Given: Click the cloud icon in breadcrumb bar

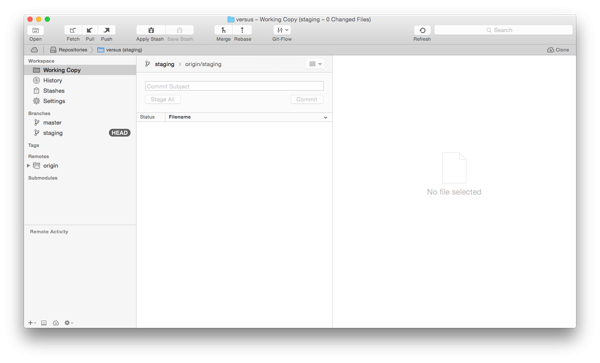Looking at the screenshot, I should coord(34,50).
